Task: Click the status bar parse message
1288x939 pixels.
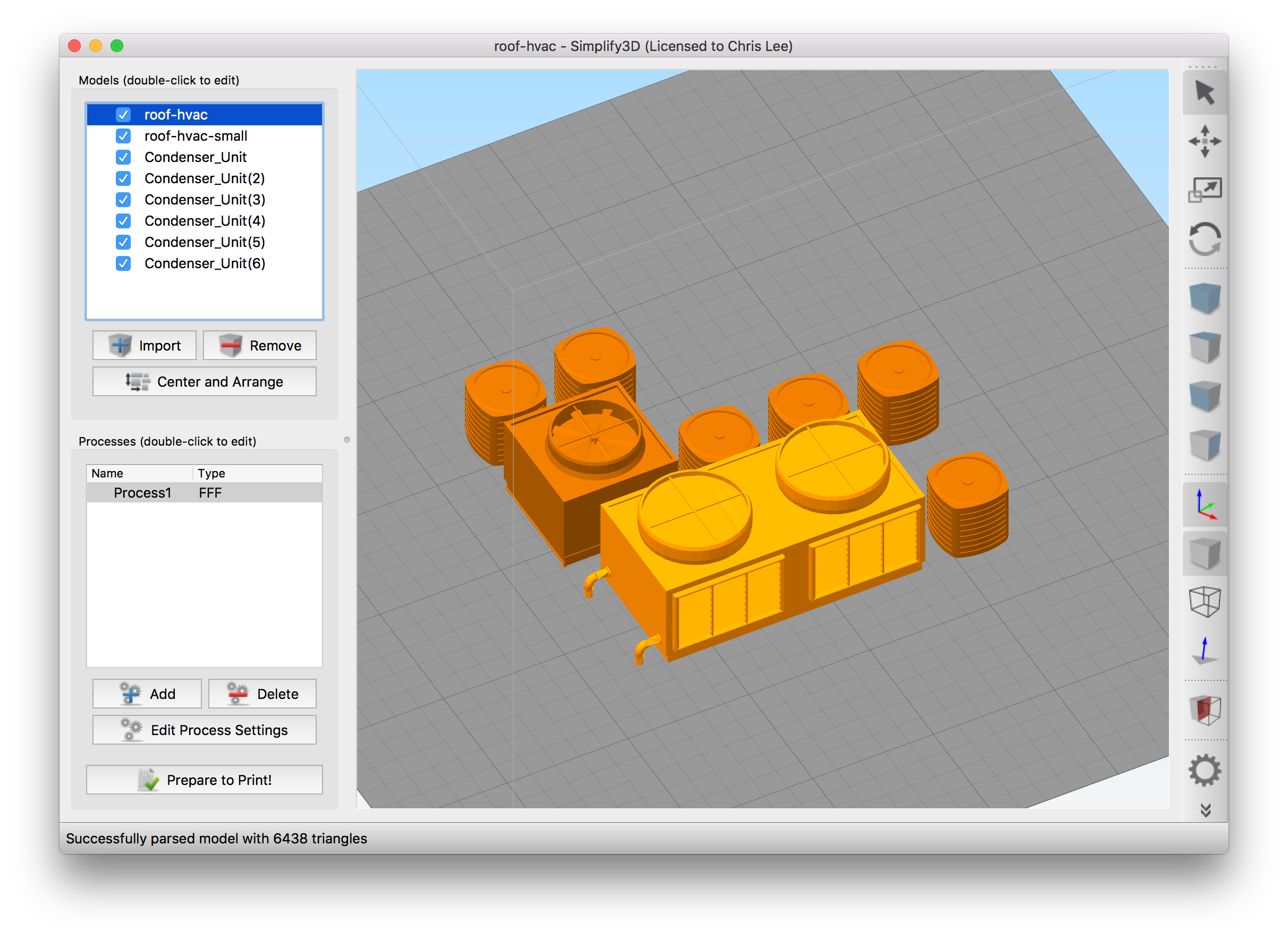Action: (x=217, y=839)
